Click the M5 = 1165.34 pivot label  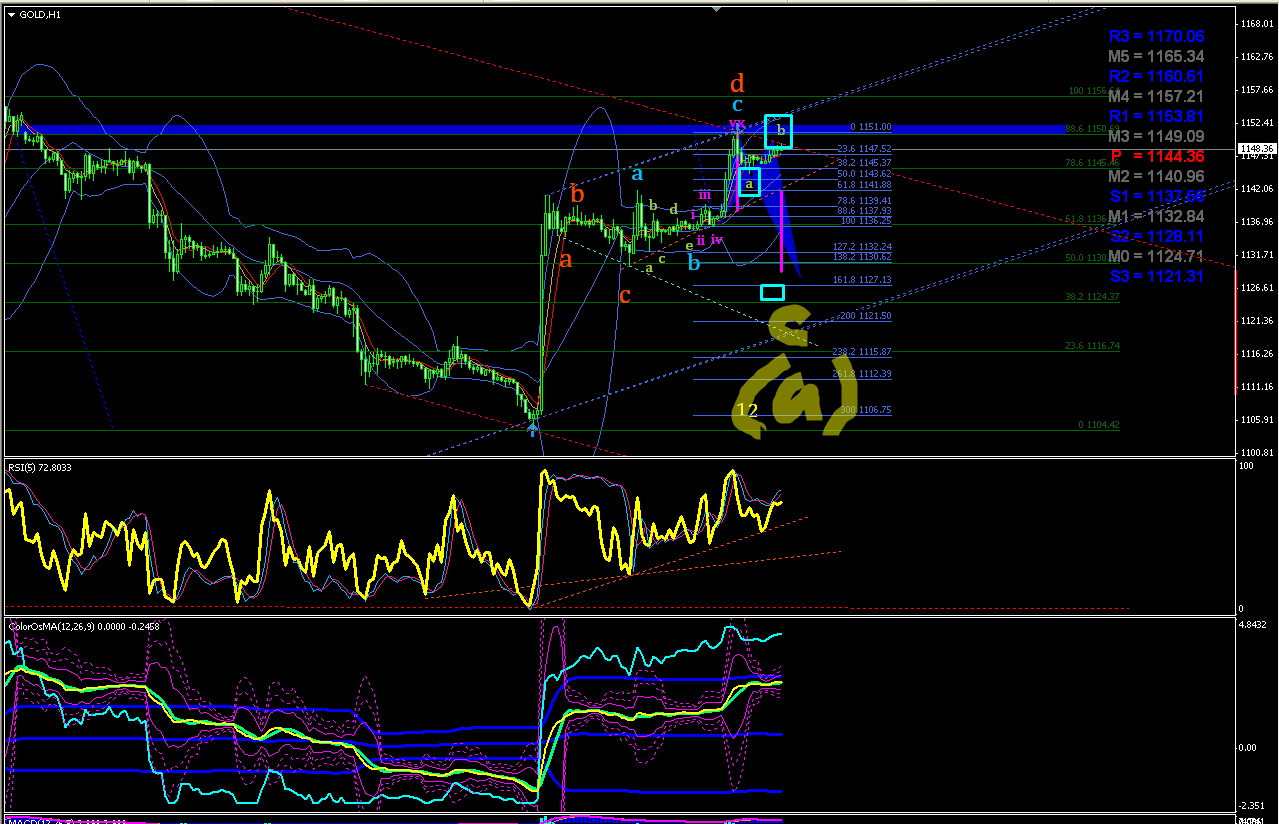pos(1156,56)
